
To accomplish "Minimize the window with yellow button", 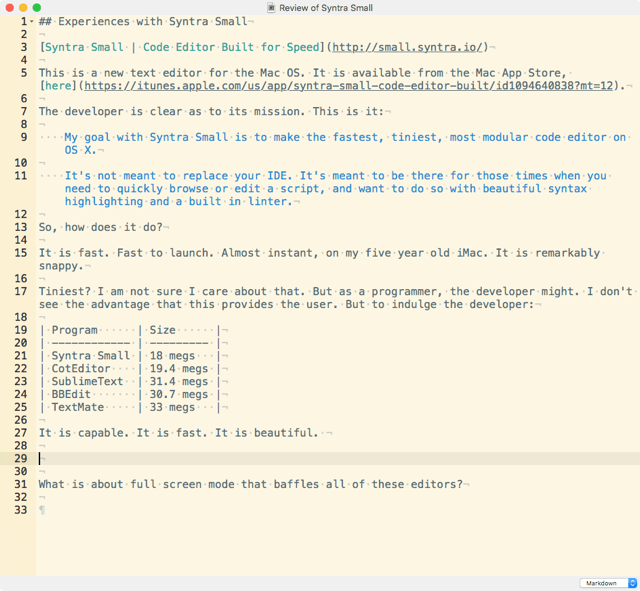I will (23, 7).
